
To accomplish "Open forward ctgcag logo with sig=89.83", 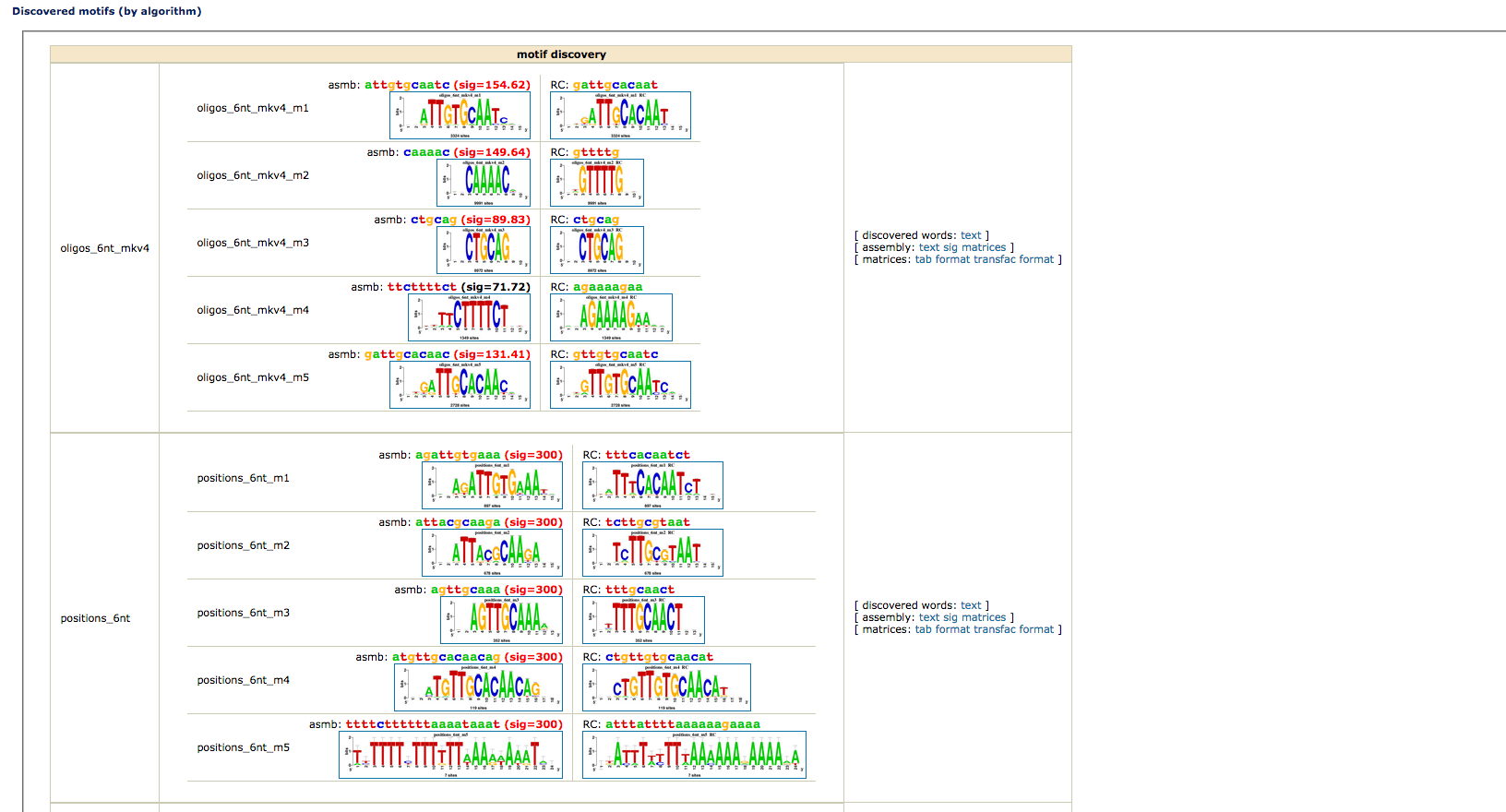I will coord(484,250).
